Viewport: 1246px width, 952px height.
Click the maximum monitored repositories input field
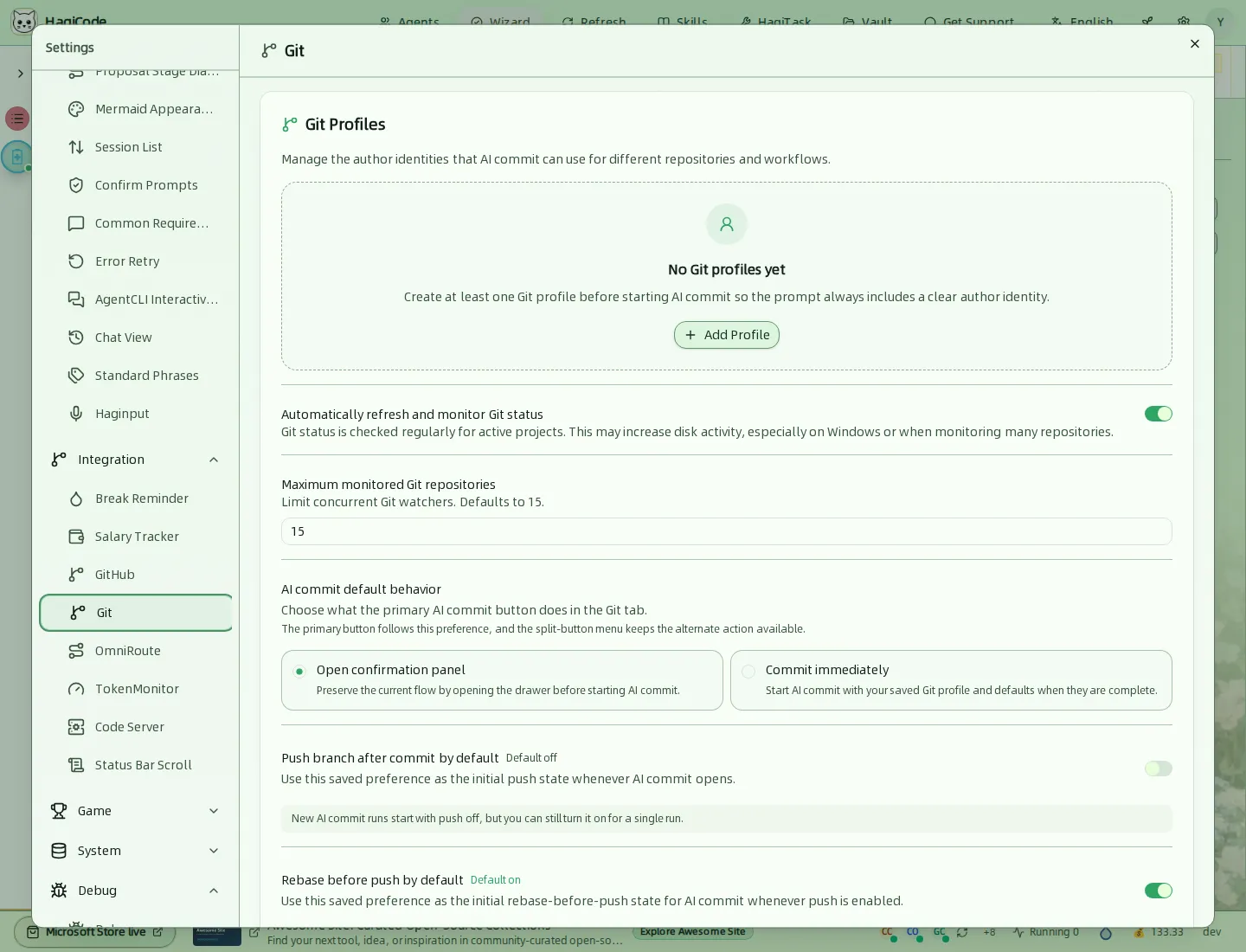[x=727, y=531]
